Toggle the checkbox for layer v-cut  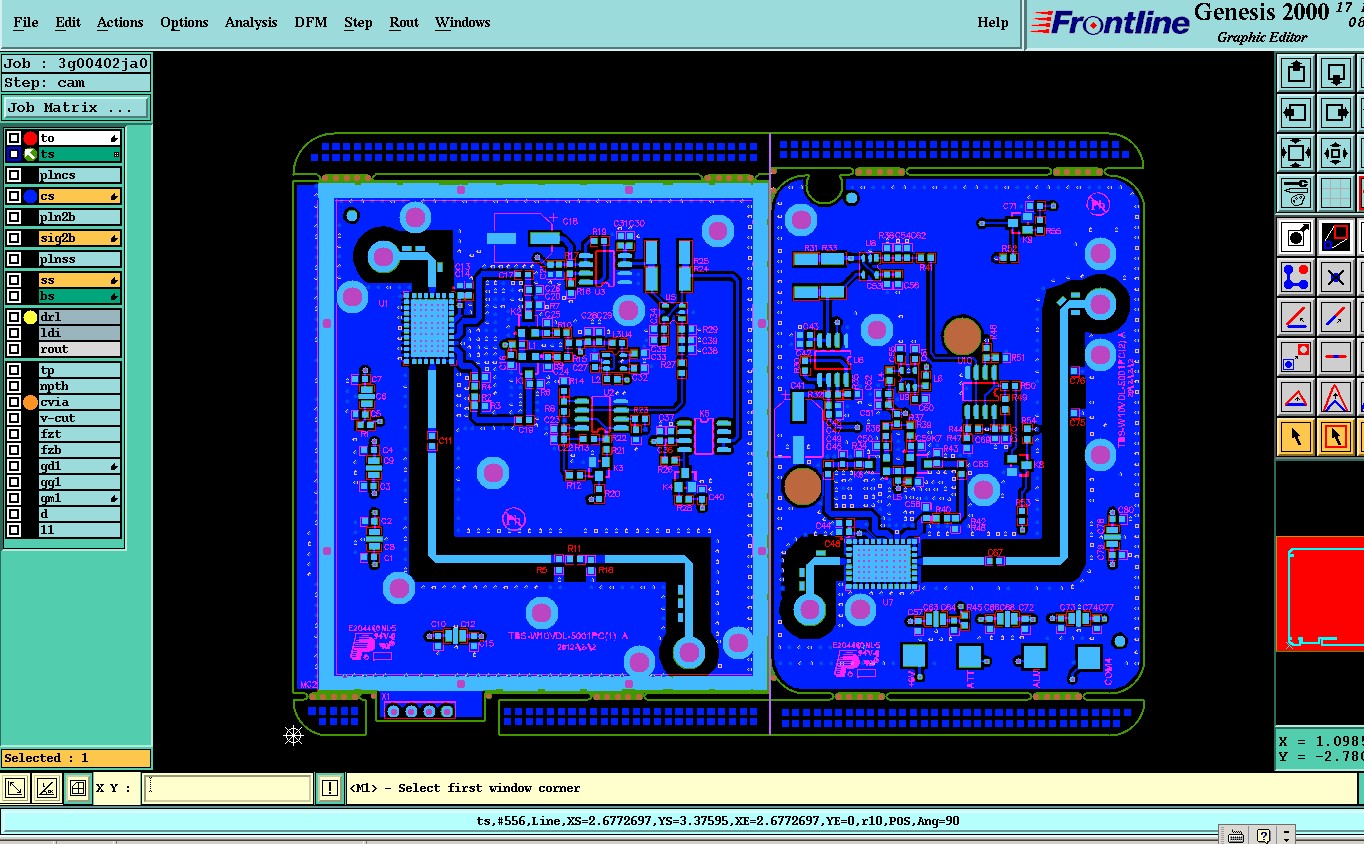coord(14,418)
